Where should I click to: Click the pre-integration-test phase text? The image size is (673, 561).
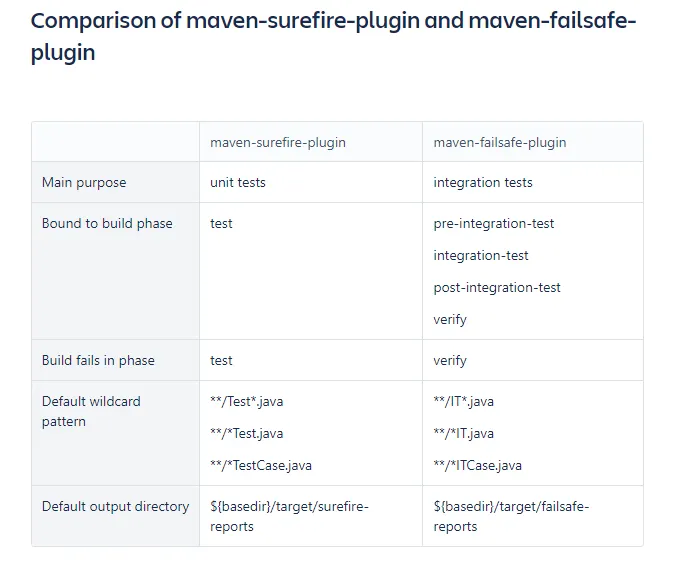click(x=494, y=224)
